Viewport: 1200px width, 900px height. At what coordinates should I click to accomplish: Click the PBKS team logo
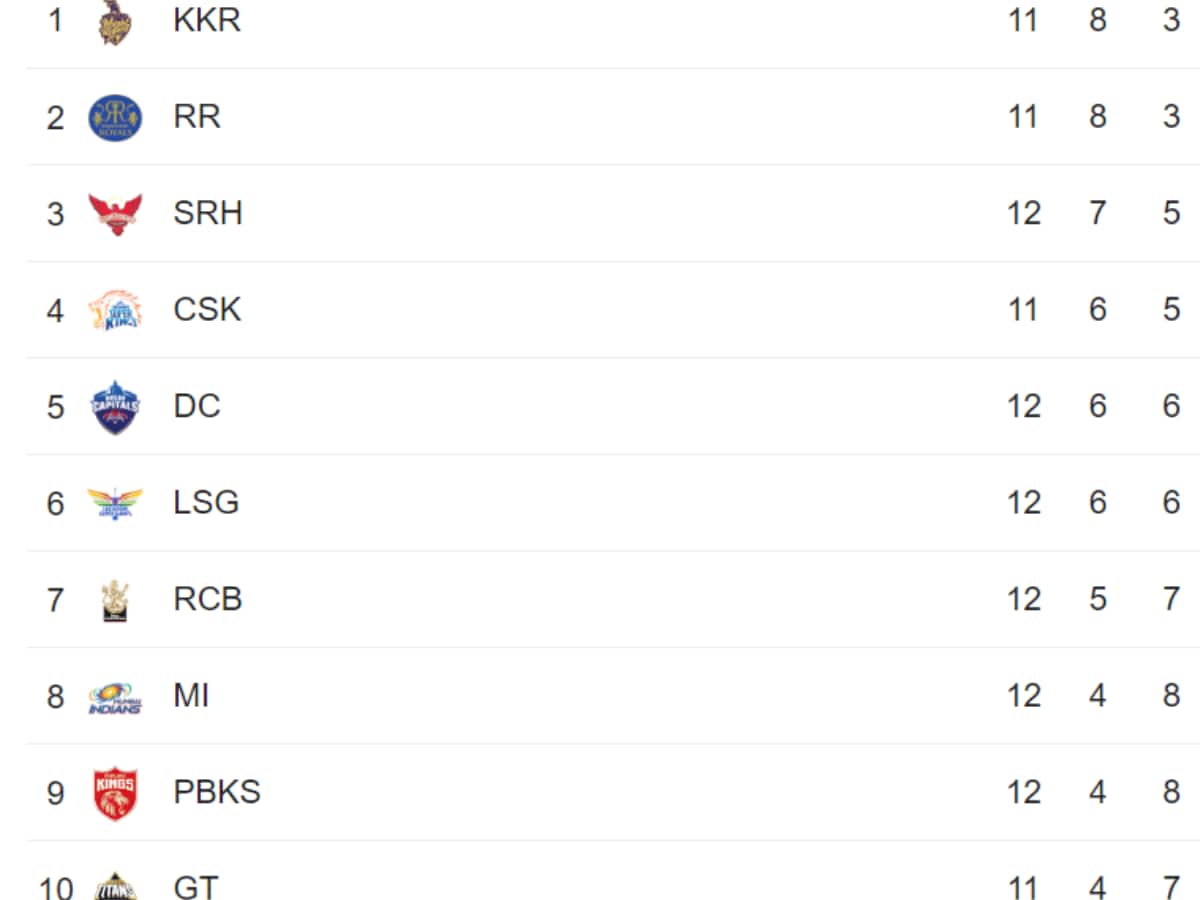115,794
